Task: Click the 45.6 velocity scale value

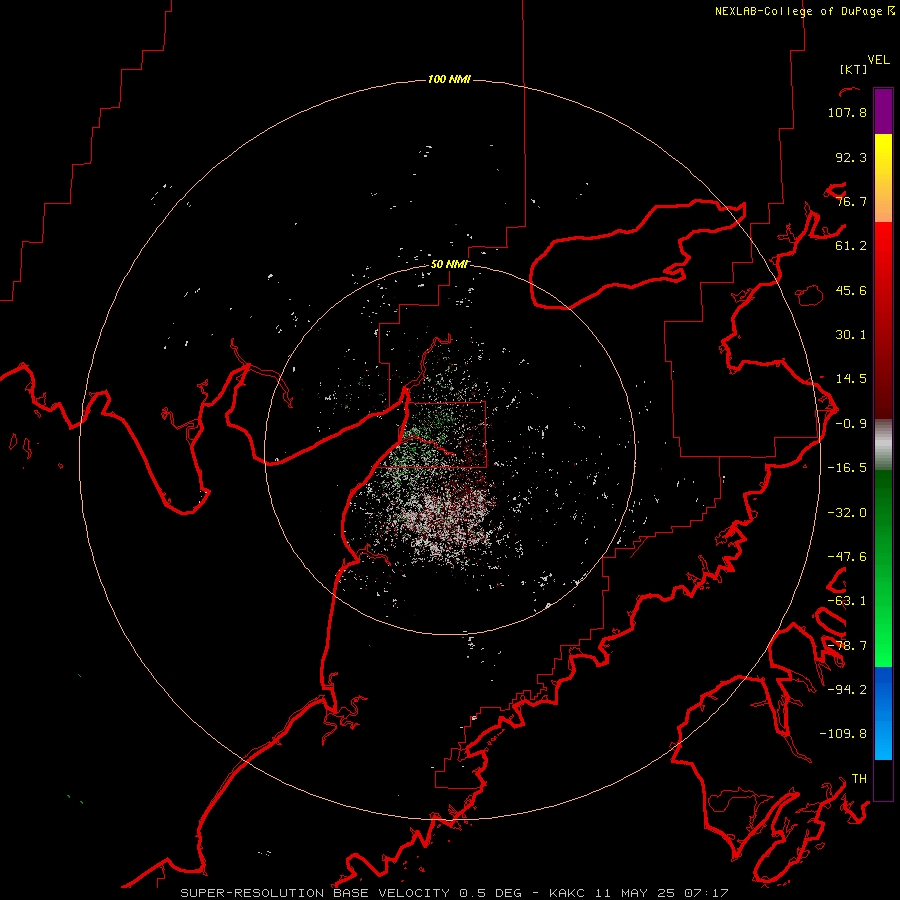Action: point(851,290)
